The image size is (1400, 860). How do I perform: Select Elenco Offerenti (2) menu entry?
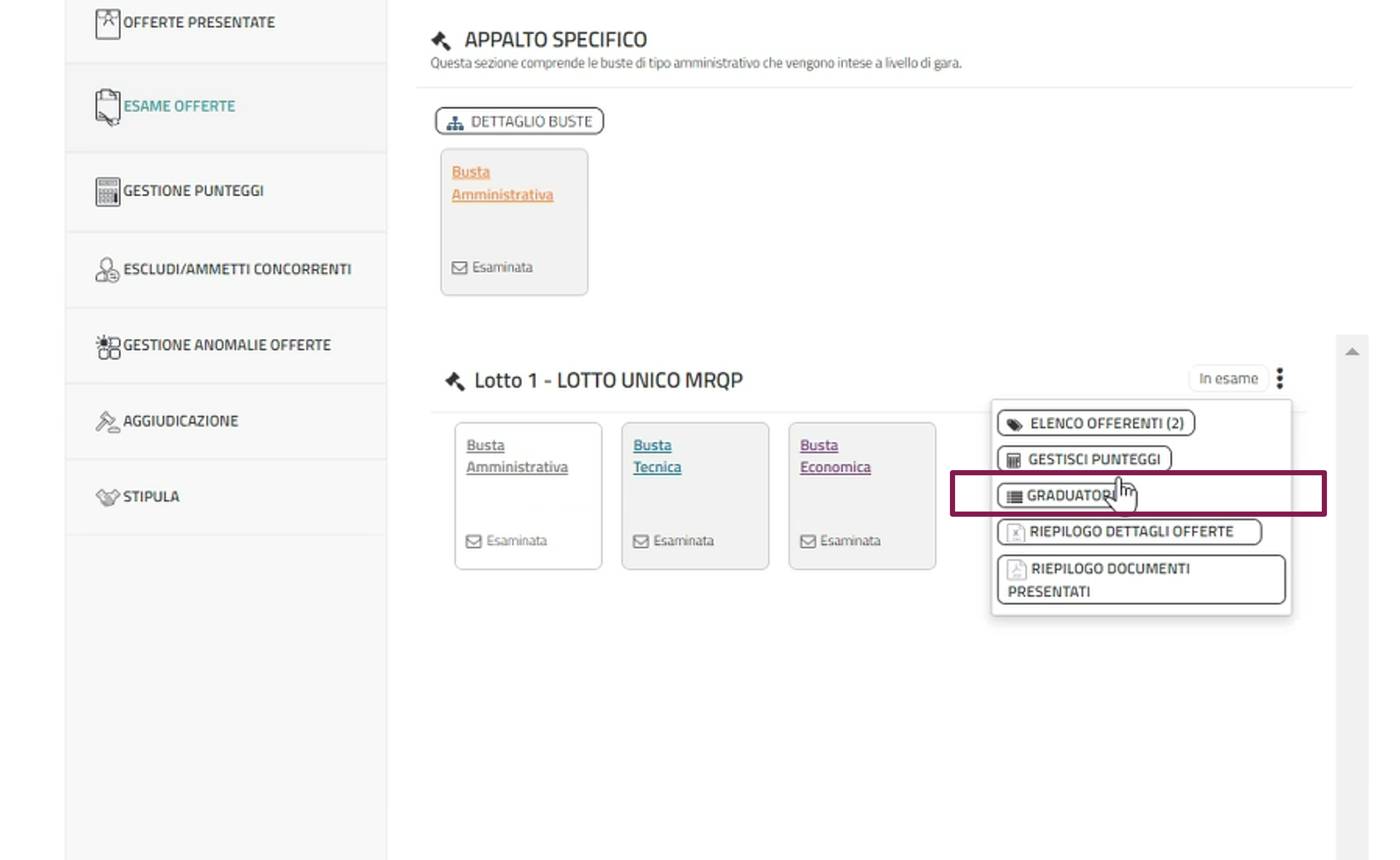point(1095,424)
